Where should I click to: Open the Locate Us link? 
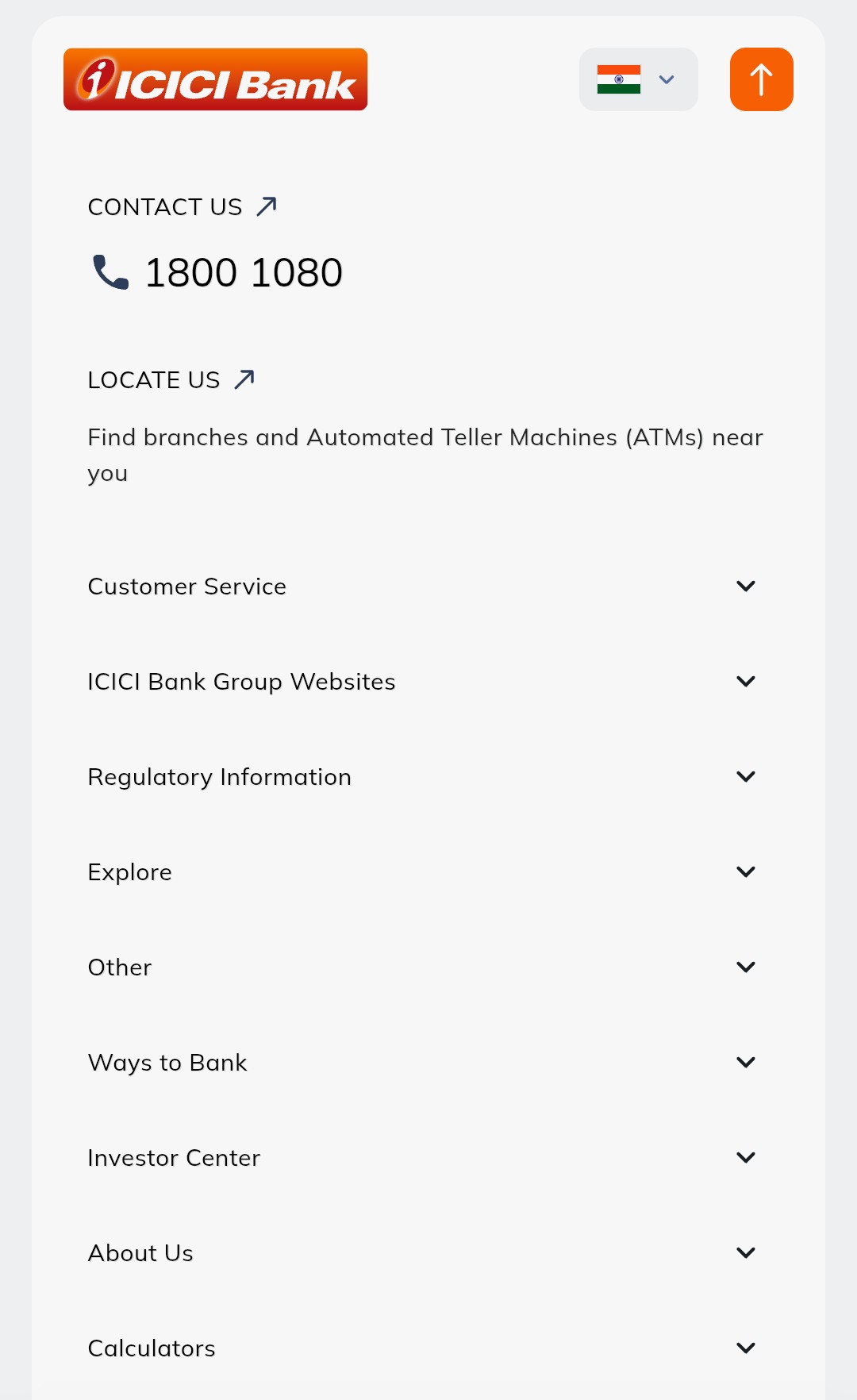pyautogui.click(x=154, y=380)
